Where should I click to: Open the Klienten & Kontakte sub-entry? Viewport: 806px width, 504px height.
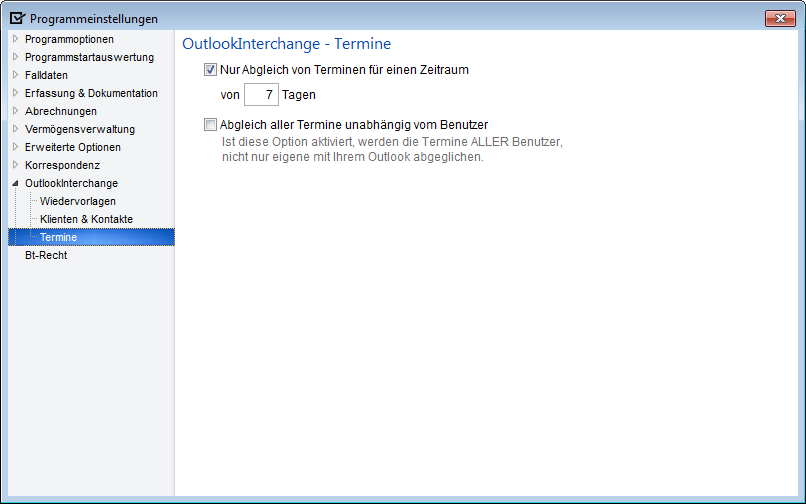(x=86, y=219)
